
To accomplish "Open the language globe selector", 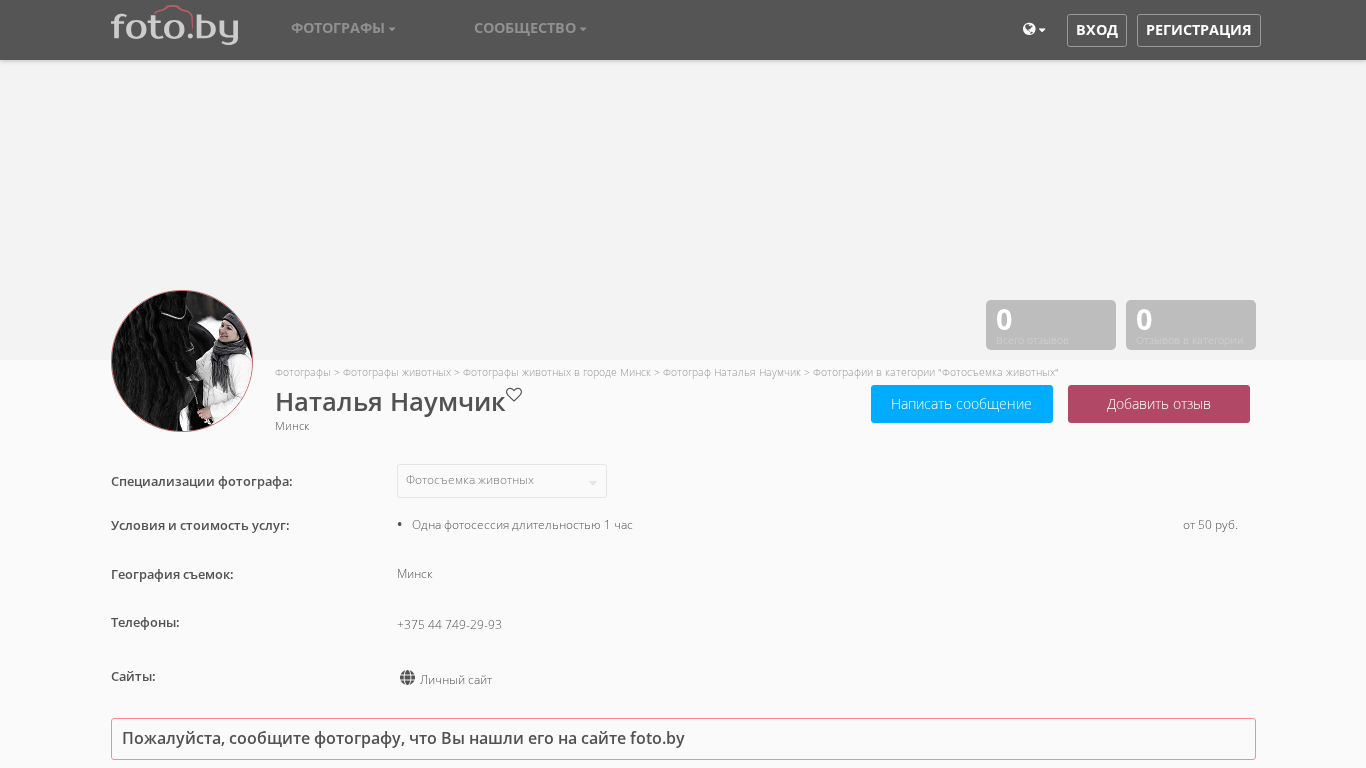I will pyautogui.click(x=1034, y=30).
